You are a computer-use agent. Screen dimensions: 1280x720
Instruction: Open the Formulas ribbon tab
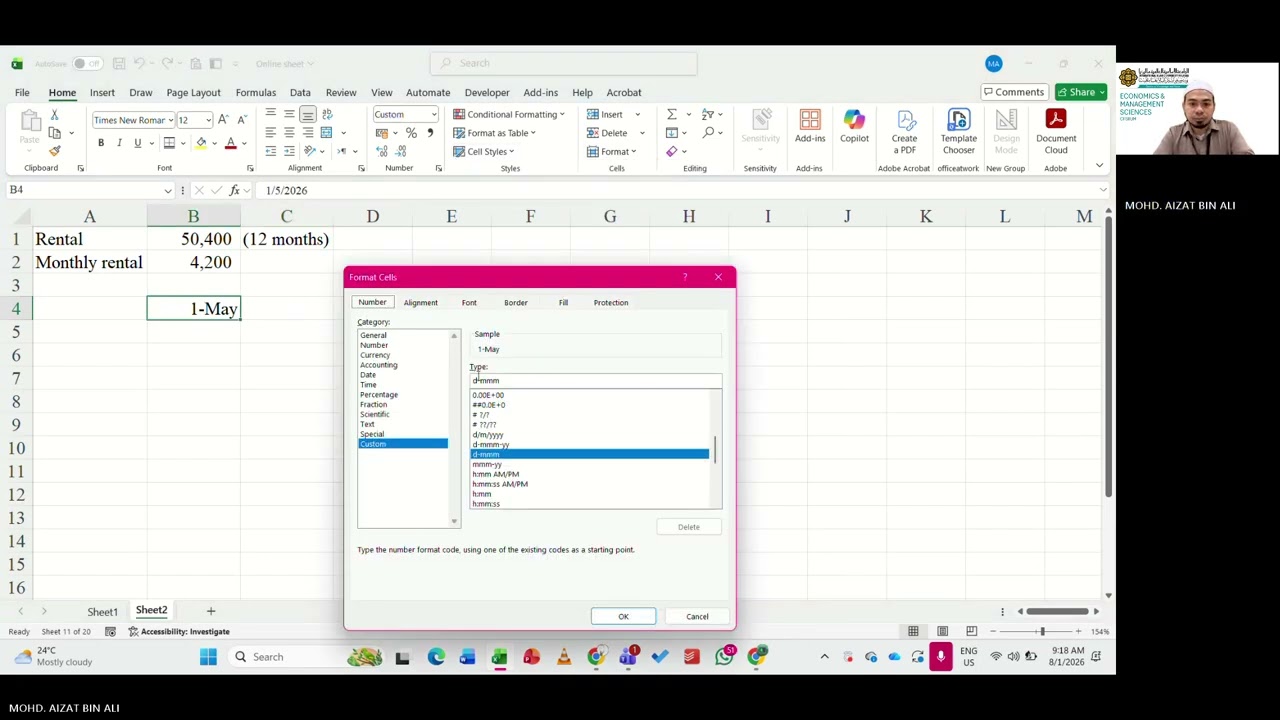coord(256,92)
